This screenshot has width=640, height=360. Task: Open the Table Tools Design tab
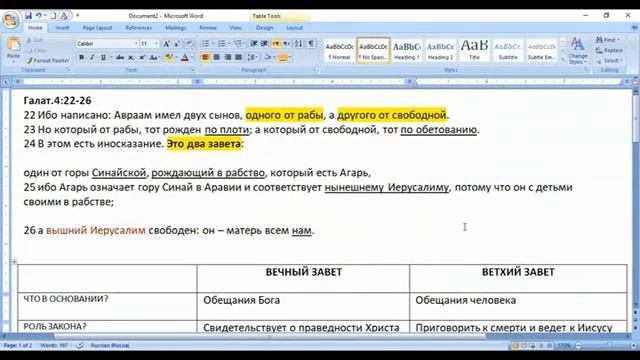coord(264,28)
